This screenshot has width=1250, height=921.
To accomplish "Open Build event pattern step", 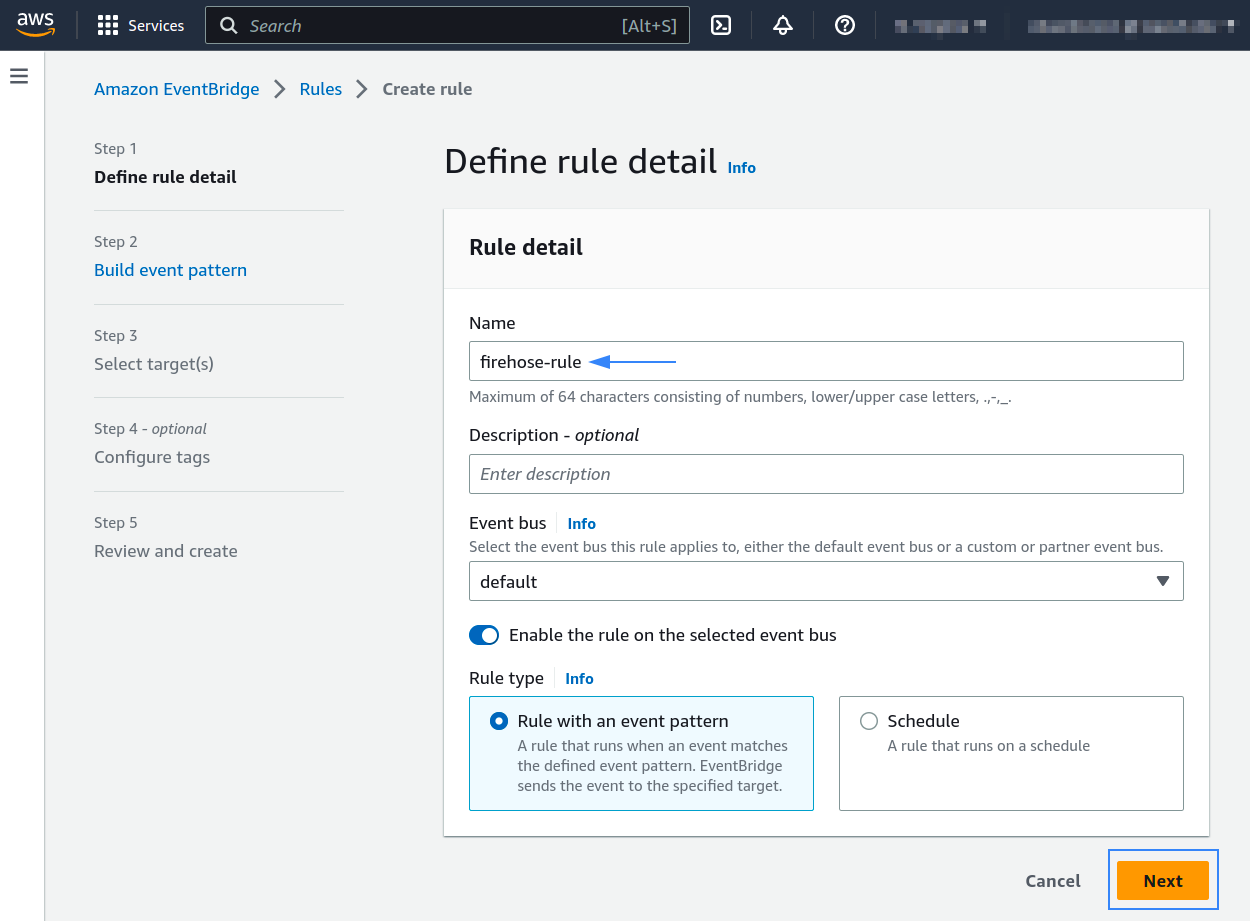I will point(170,270).
